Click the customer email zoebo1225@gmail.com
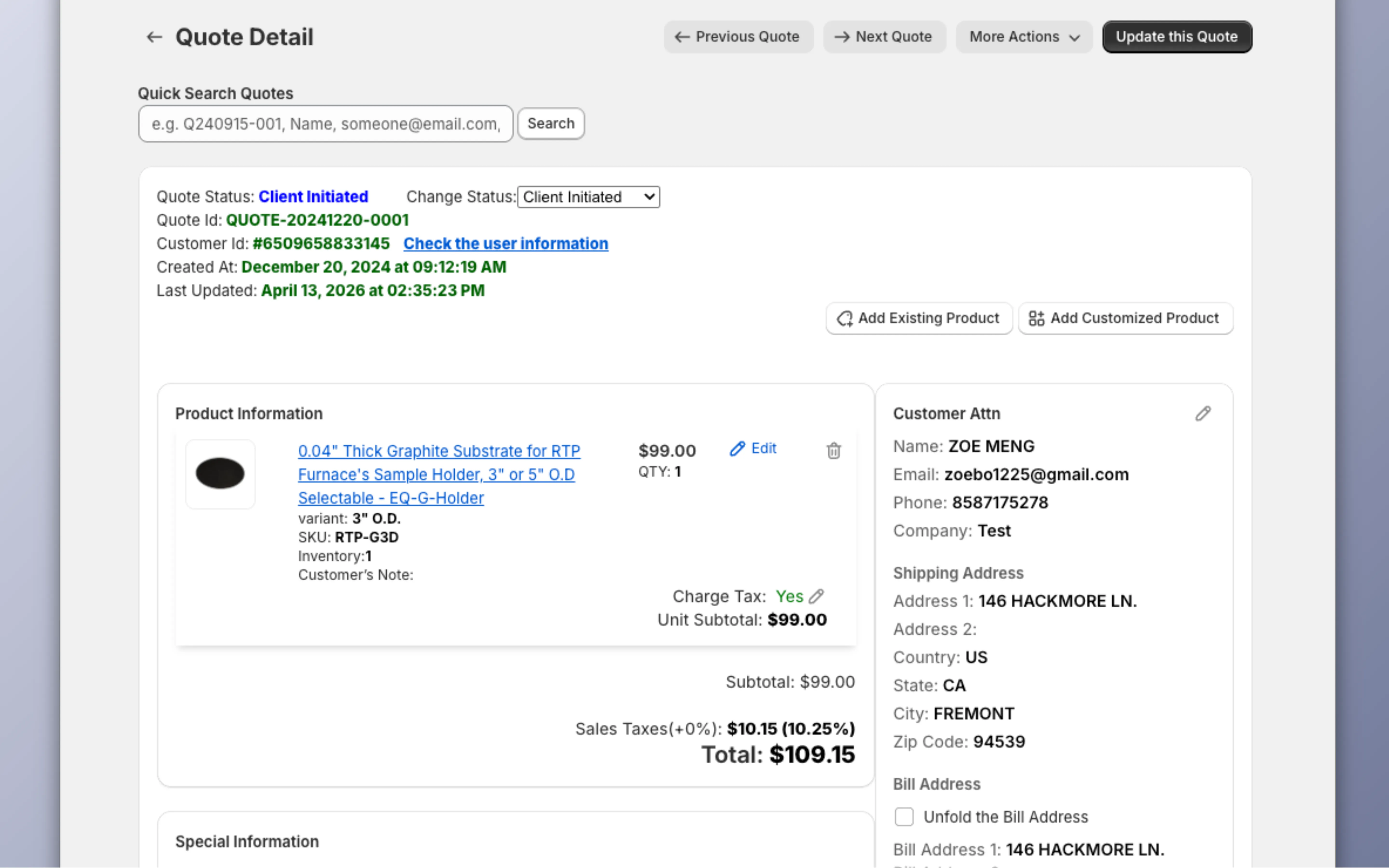This screenshot has width=1389, height=868. [x=1036, y=474]
